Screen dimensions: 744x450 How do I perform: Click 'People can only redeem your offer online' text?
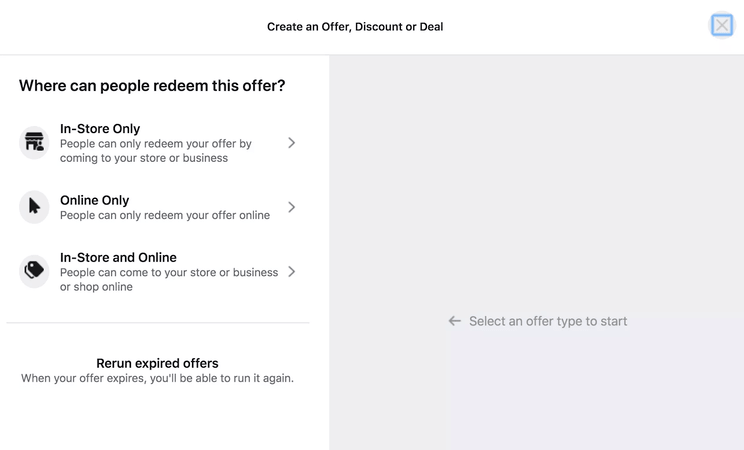coord(165,215)
